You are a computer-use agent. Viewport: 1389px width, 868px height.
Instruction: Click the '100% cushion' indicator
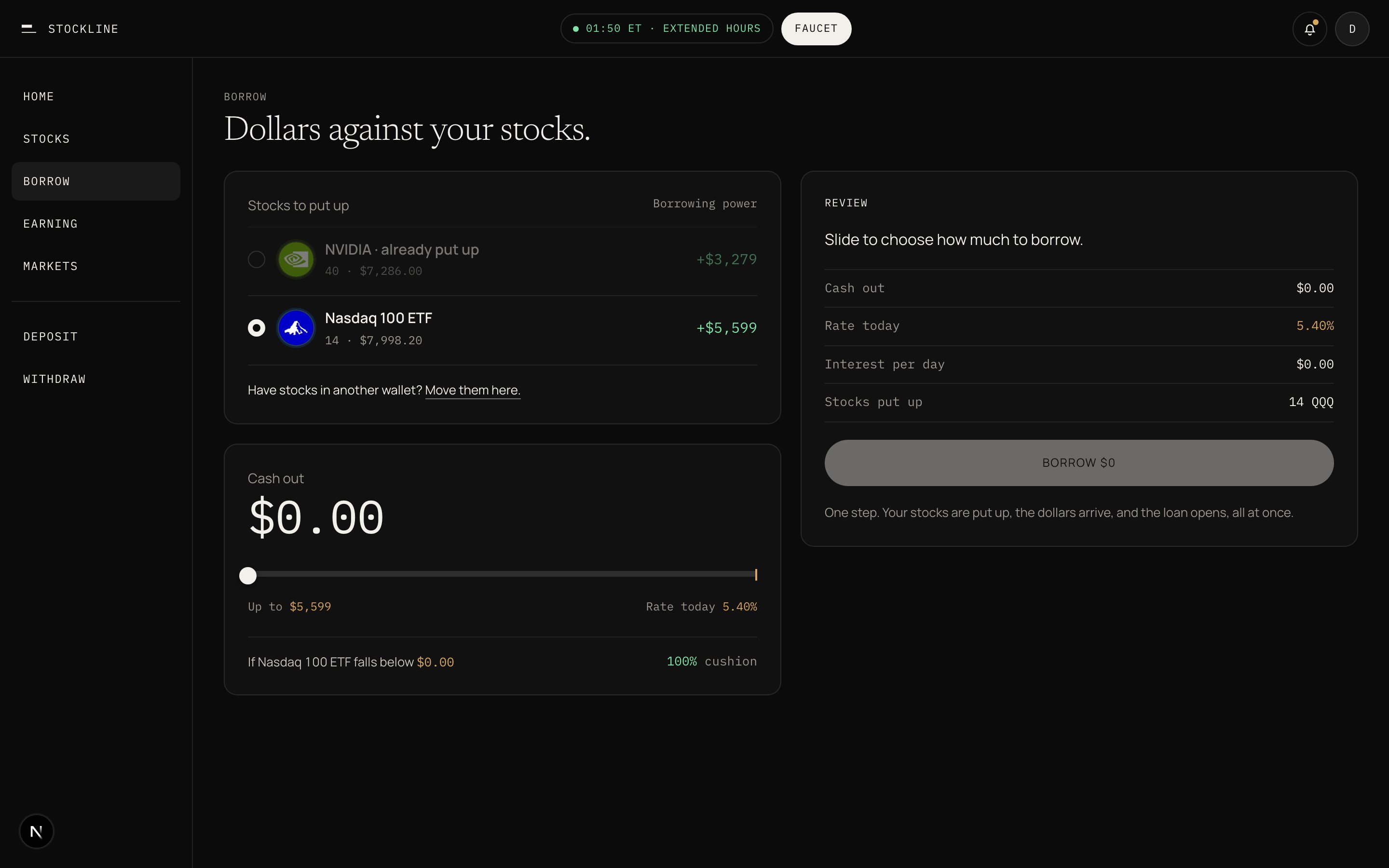tap(712, 661)
